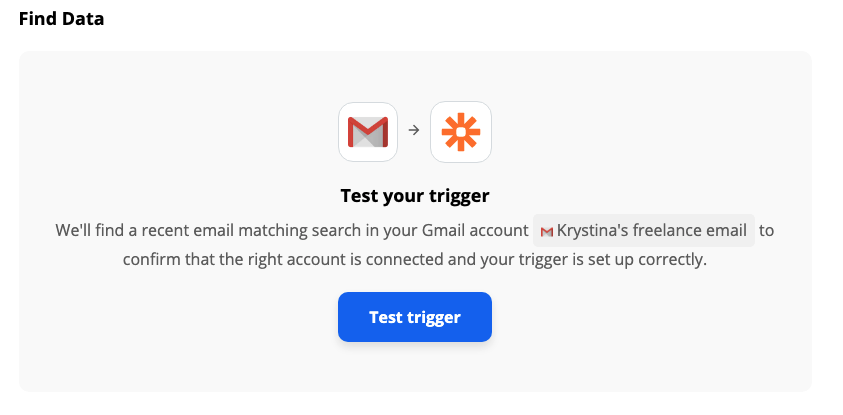Click the arrow between Gmail and Zapier
The image size is (843, 415).
point(413,130)
